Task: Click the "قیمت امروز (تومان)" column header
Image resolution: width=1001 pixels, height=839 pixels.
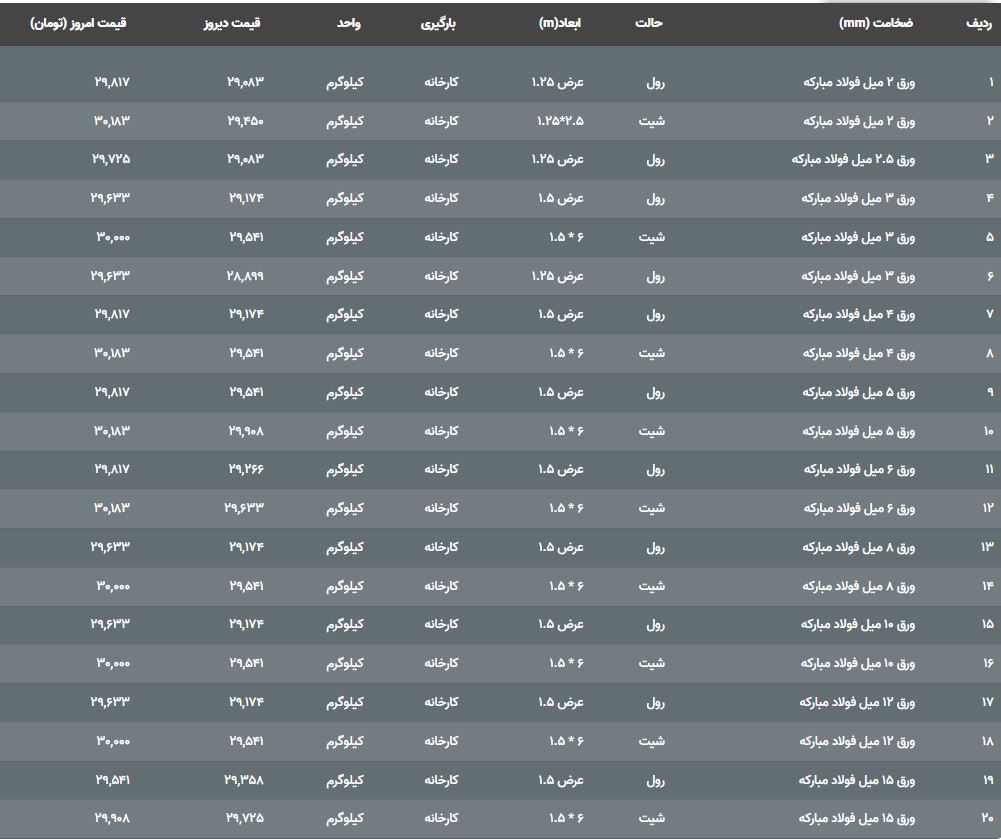Action: pyautogui.click(x=79, y=23)
